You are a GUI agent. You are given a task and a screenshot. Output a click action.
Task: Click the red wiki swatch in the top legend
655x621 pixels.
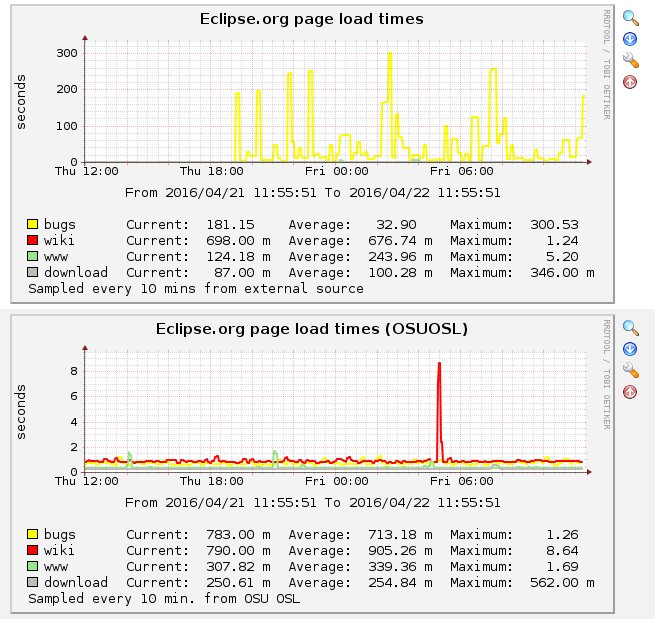(33, 240)
